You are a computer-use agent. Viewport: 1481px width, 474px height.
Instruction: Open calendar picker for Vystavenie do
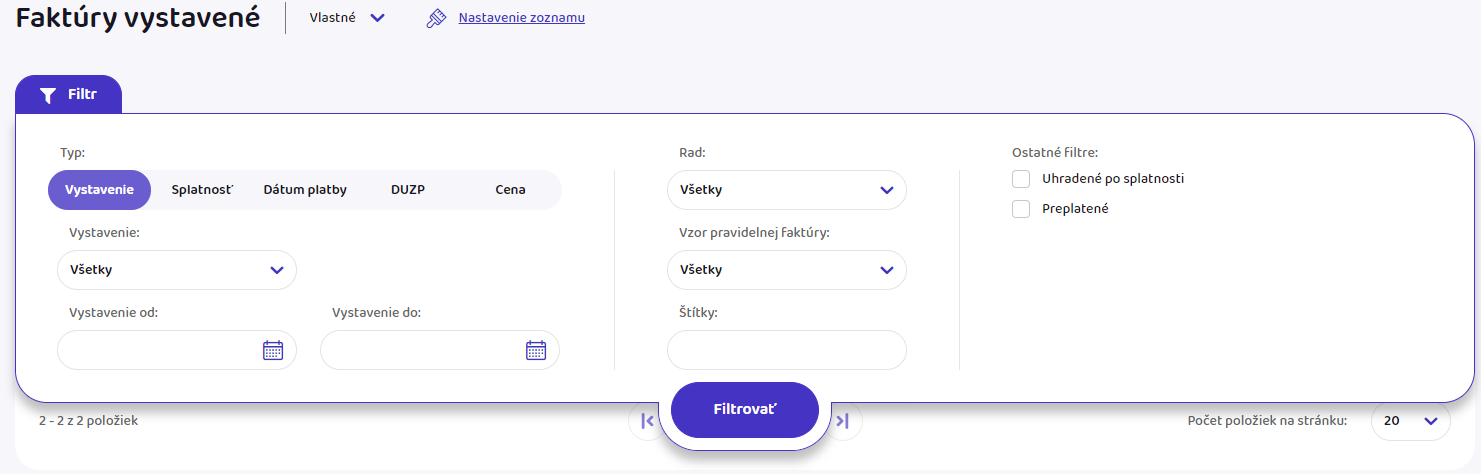coord(536,350)
